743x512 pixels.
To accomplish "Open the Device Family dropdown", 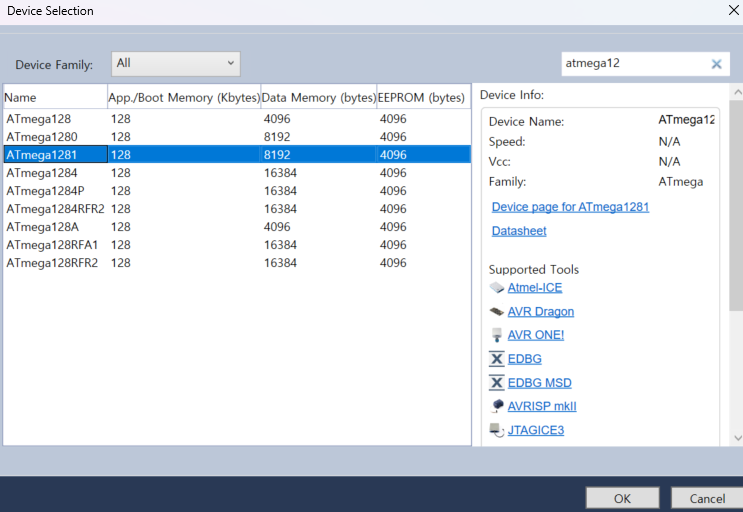I will pos(176,63).
